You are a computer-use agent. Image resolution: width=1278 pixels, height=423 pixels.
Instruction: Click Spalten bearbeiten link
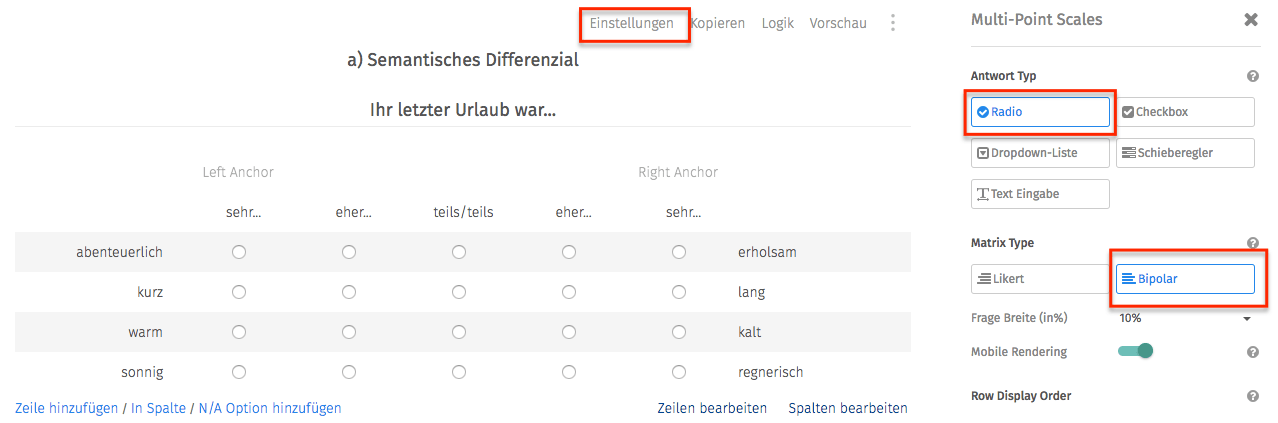click(x=848, y=408)
